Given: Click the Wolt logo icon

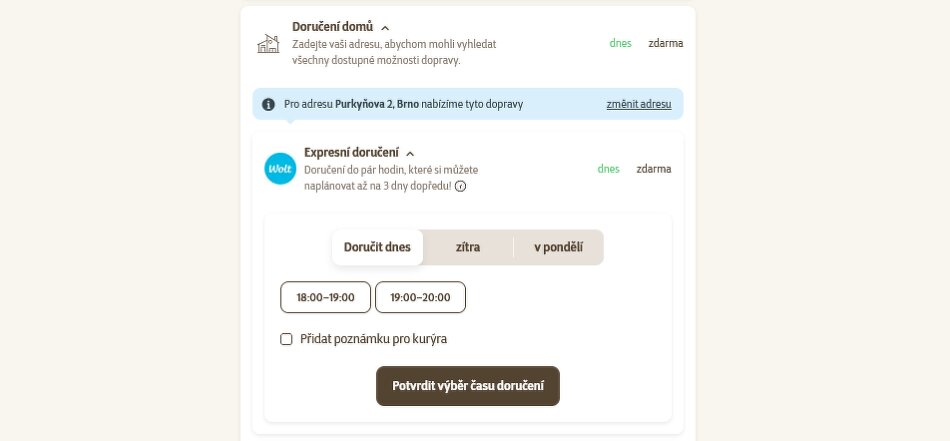Looking at the screenshot, I should click(x=280, y=168).
